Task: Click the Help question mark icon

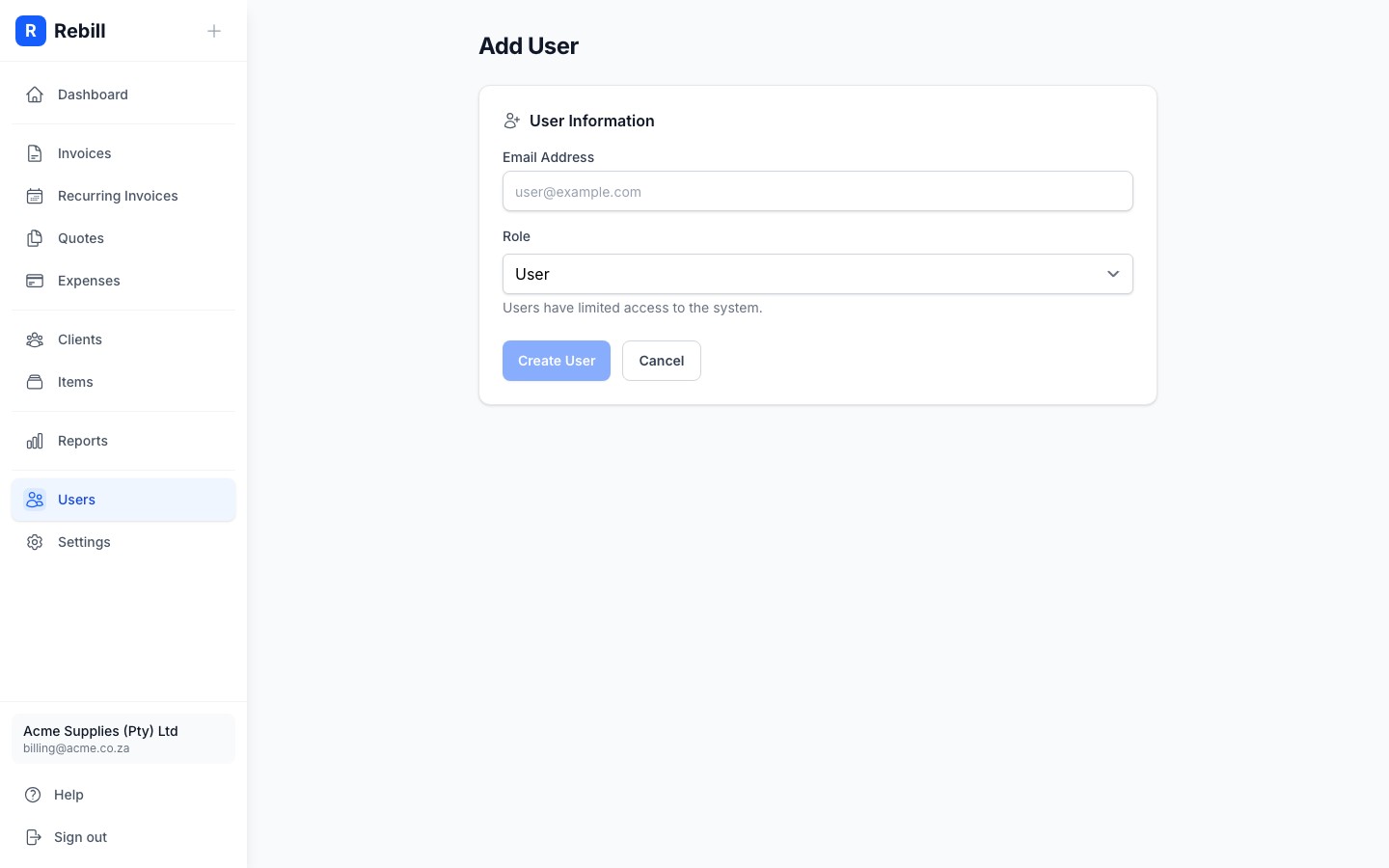Action: click(x=35, y=795)
